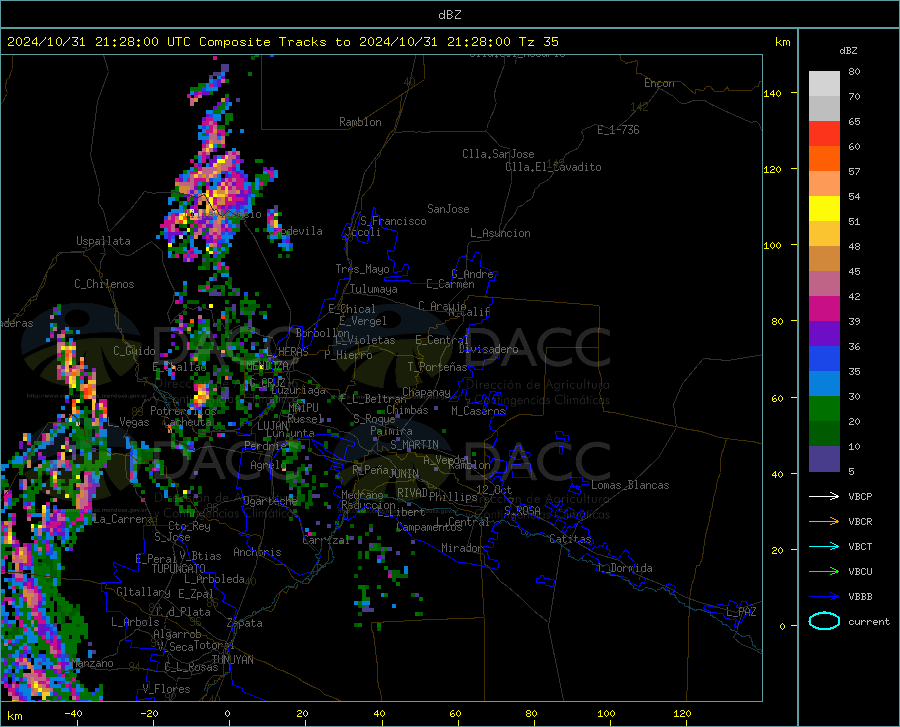Image resolution: width=900 pixels, height=727 pixels.
Task: Click the Tulumaya map label
Action: (x=374, y=289)
